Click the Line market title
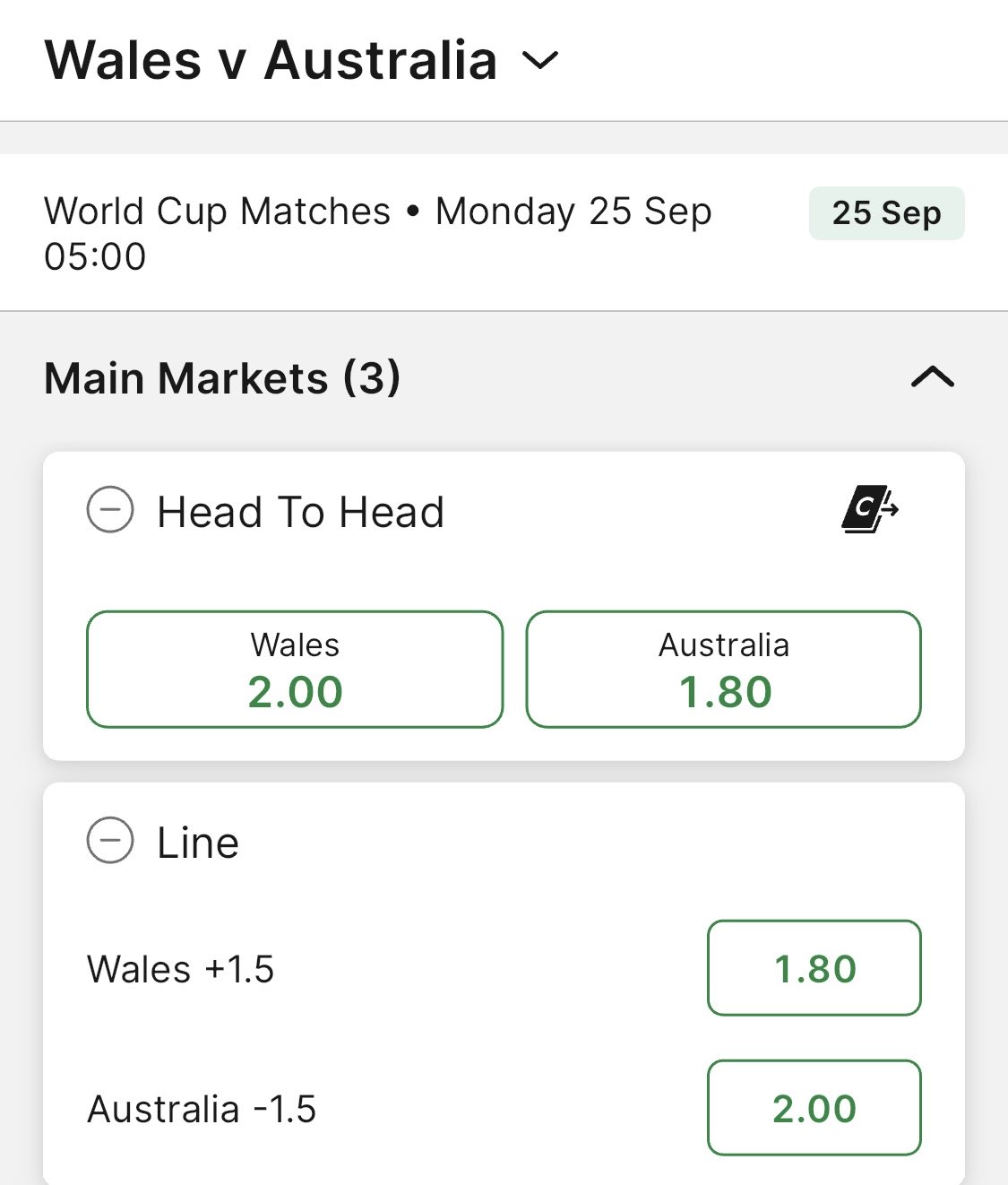 (x=198, y=843)
